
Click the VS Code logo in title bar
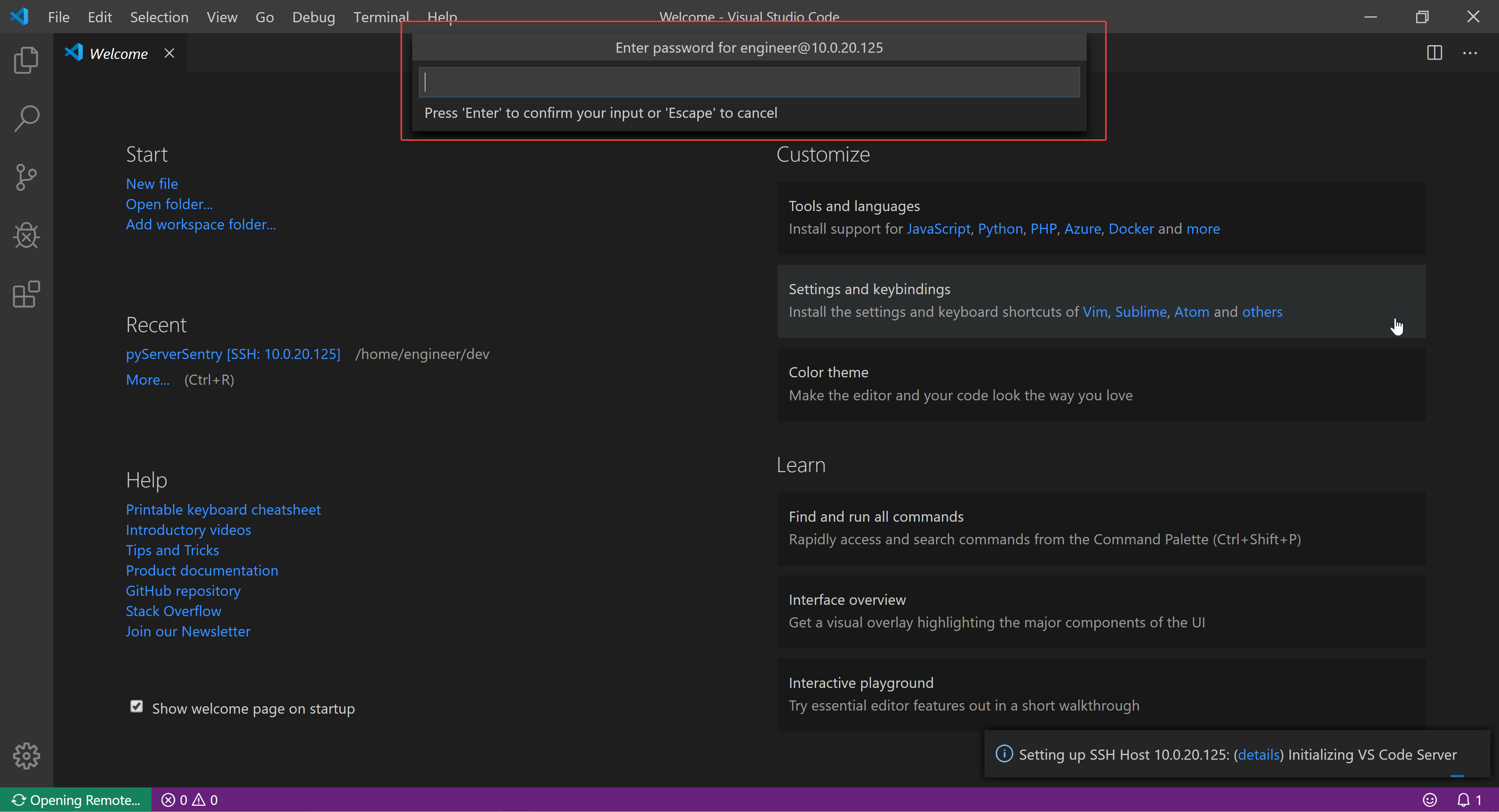tap(19, 16)
